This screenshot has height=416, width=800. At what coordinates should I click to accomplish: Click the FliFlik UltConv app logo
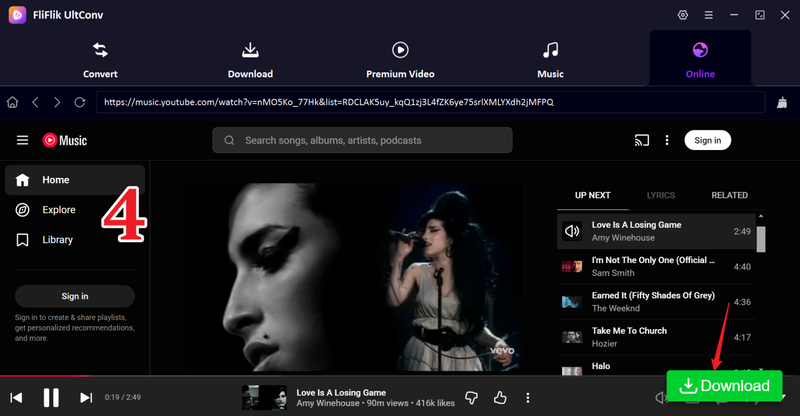[17, 15]
